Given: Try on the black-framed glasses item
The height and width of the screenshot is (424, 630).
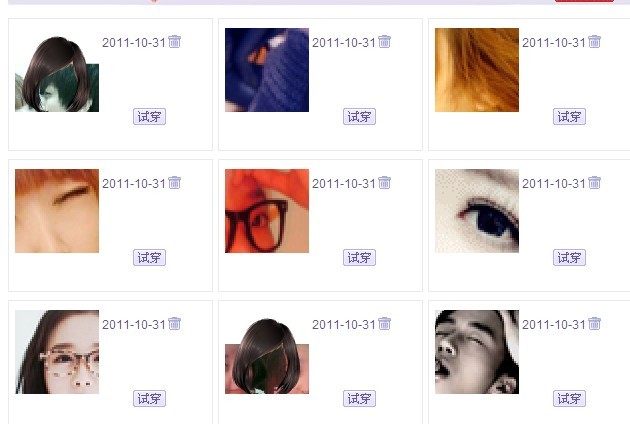Looking at the screenshot, I should pyautogui.click(x=359, y=258).
